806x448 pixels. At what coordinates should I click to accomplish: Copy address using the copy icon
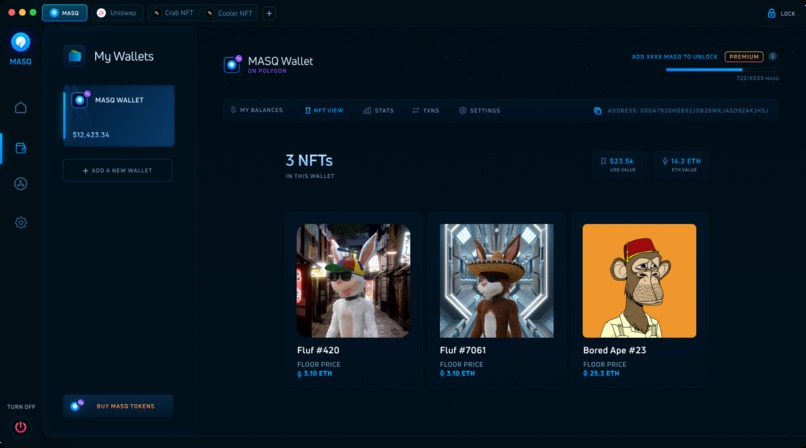click(x=597, y=110)
